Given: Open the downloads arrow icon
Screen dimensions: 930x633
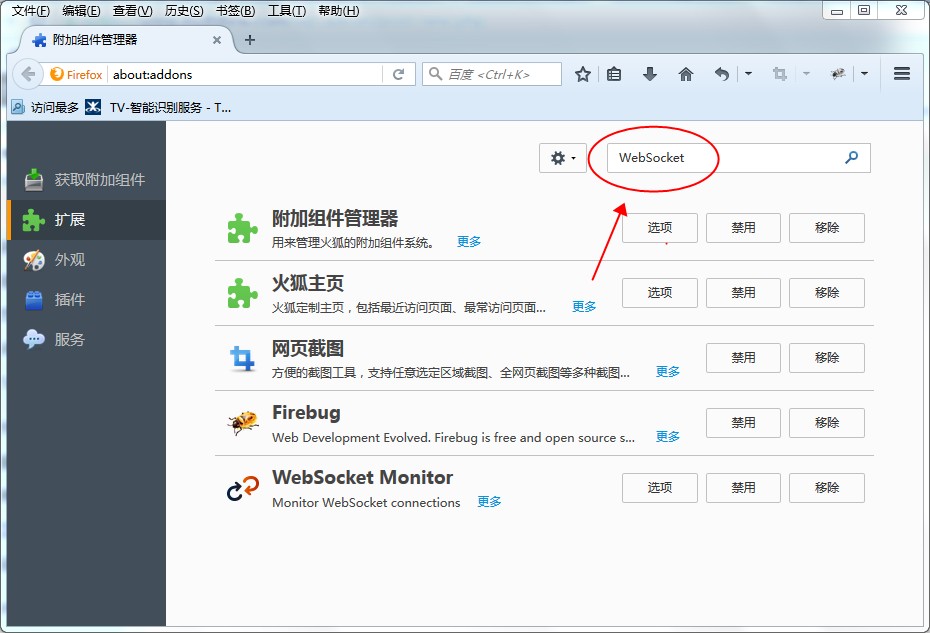Looking at the screenshot, I should point(649,74).
